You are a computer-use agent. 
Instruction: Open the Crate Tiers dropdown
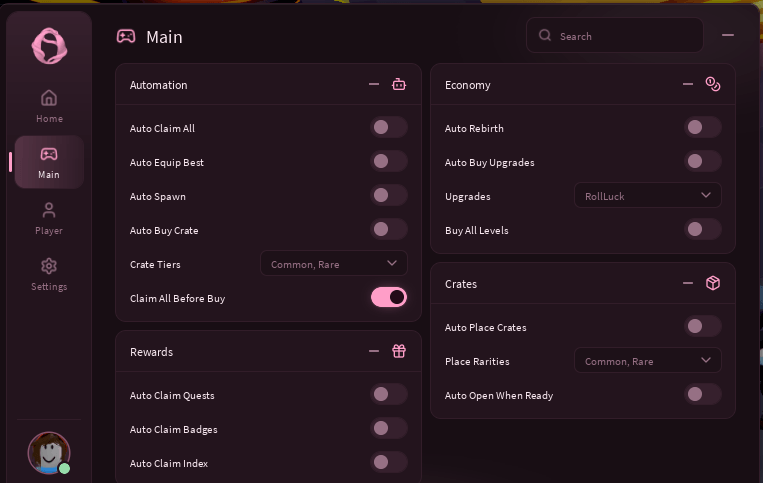coord(334,263)
